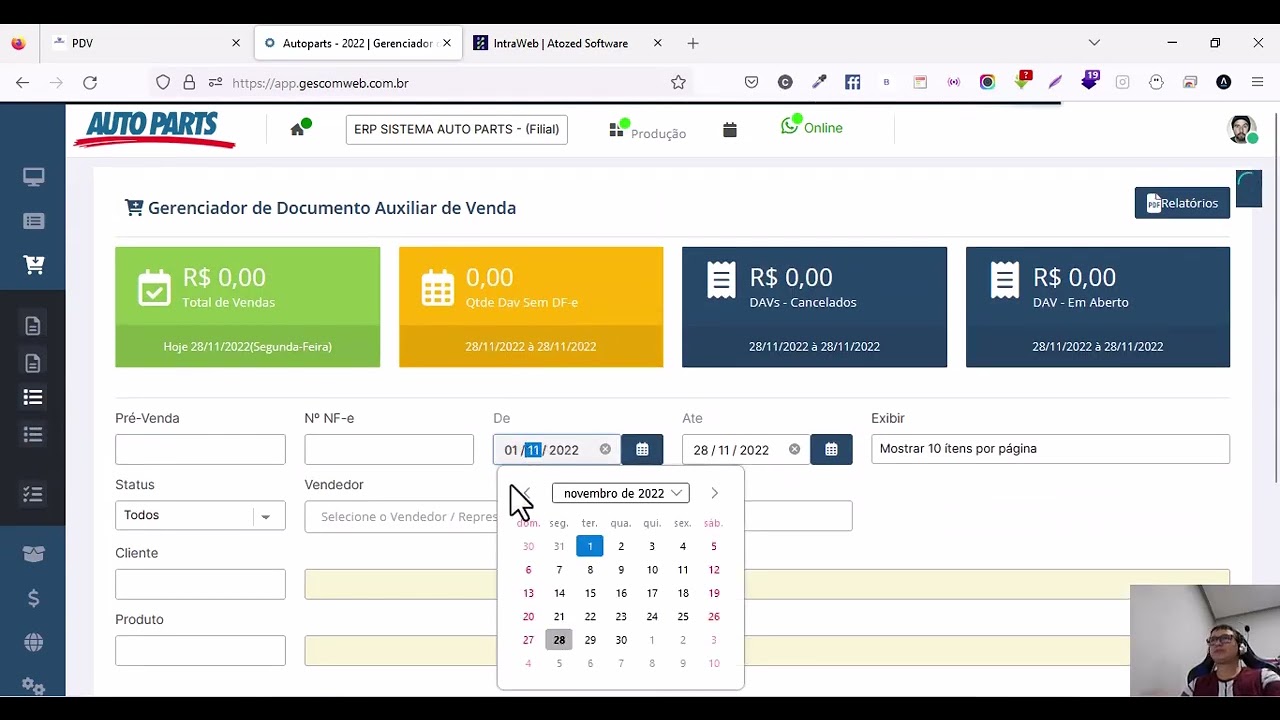Screen dimensions: 1280x720
Task: Go to next month in calendar
Action: coord(714,493)
